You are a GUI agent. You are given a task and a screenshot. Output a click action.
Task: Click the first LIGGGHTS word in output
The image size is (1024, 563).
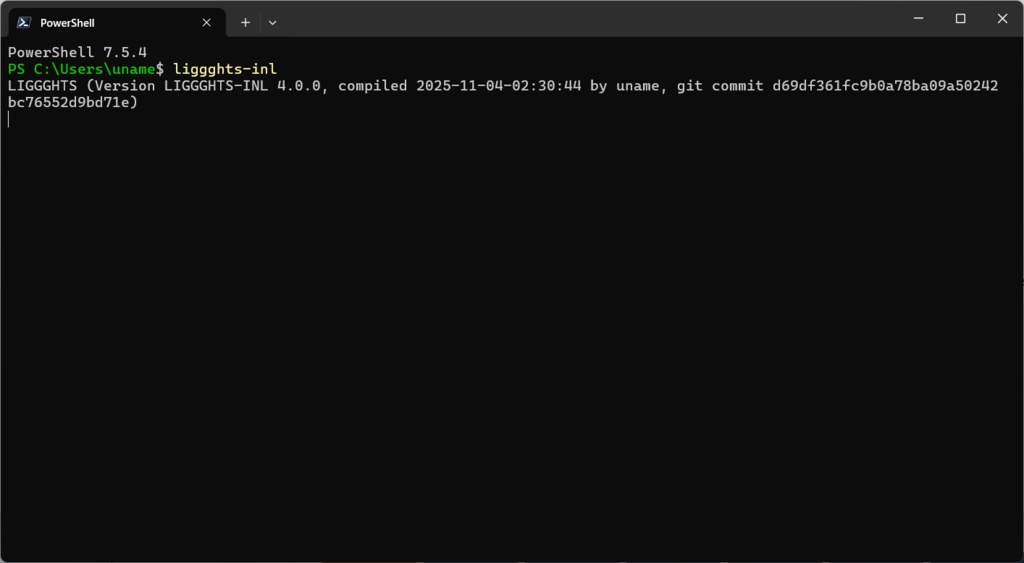pyautogui.click(x=42, y=85)
